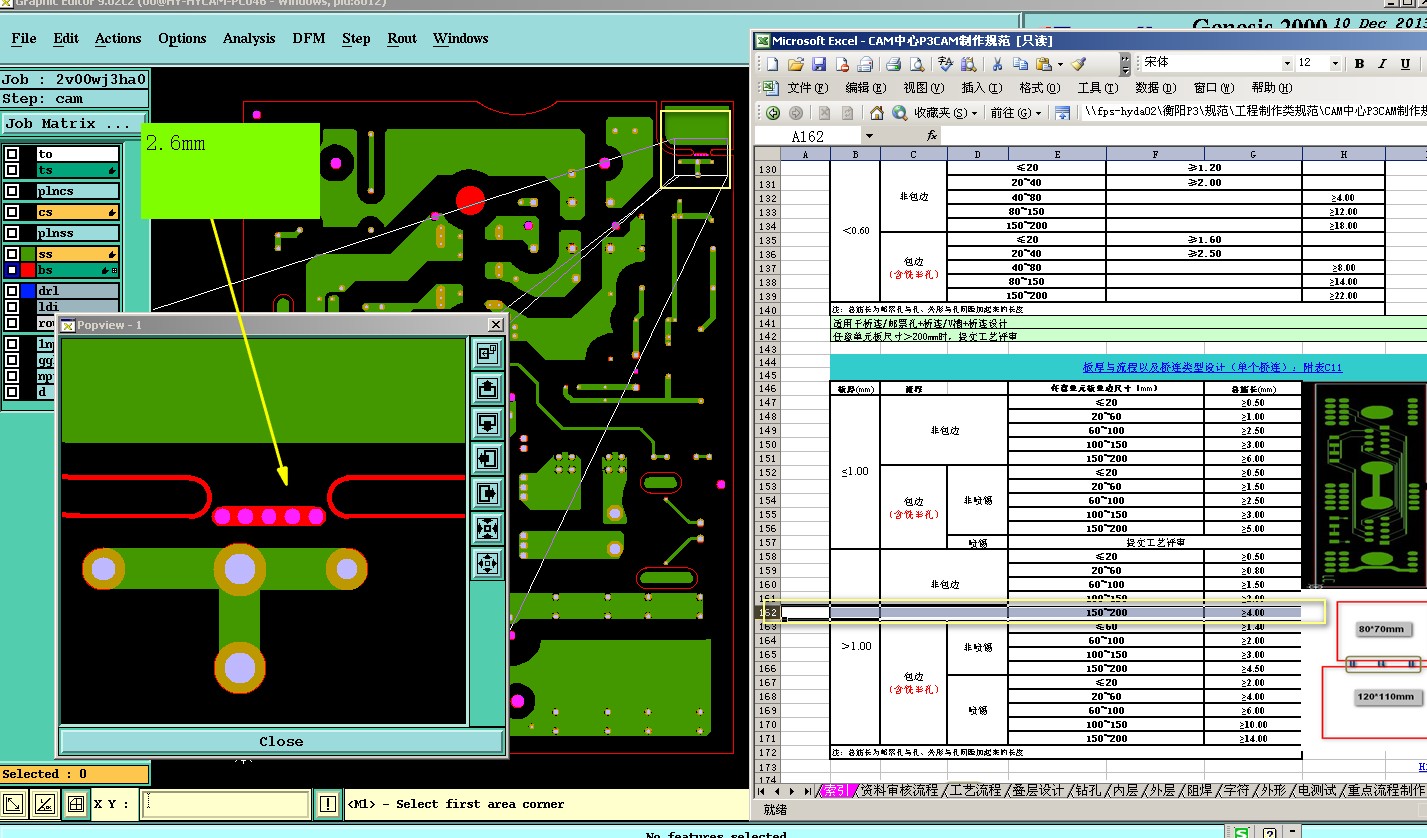
Task: Click Excel New workbook icon
Action: (x=772, y=64)
